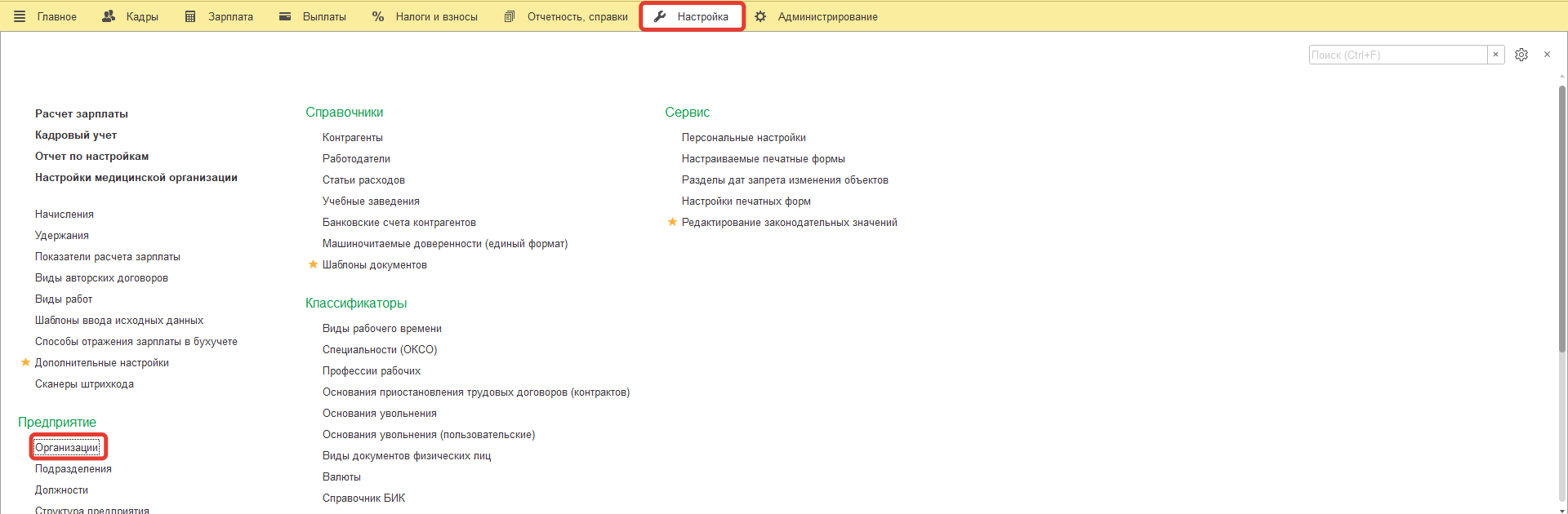Toggle favorite star for Дополнительные настройки
The image size is (1568, 514).
coord(25,362)
